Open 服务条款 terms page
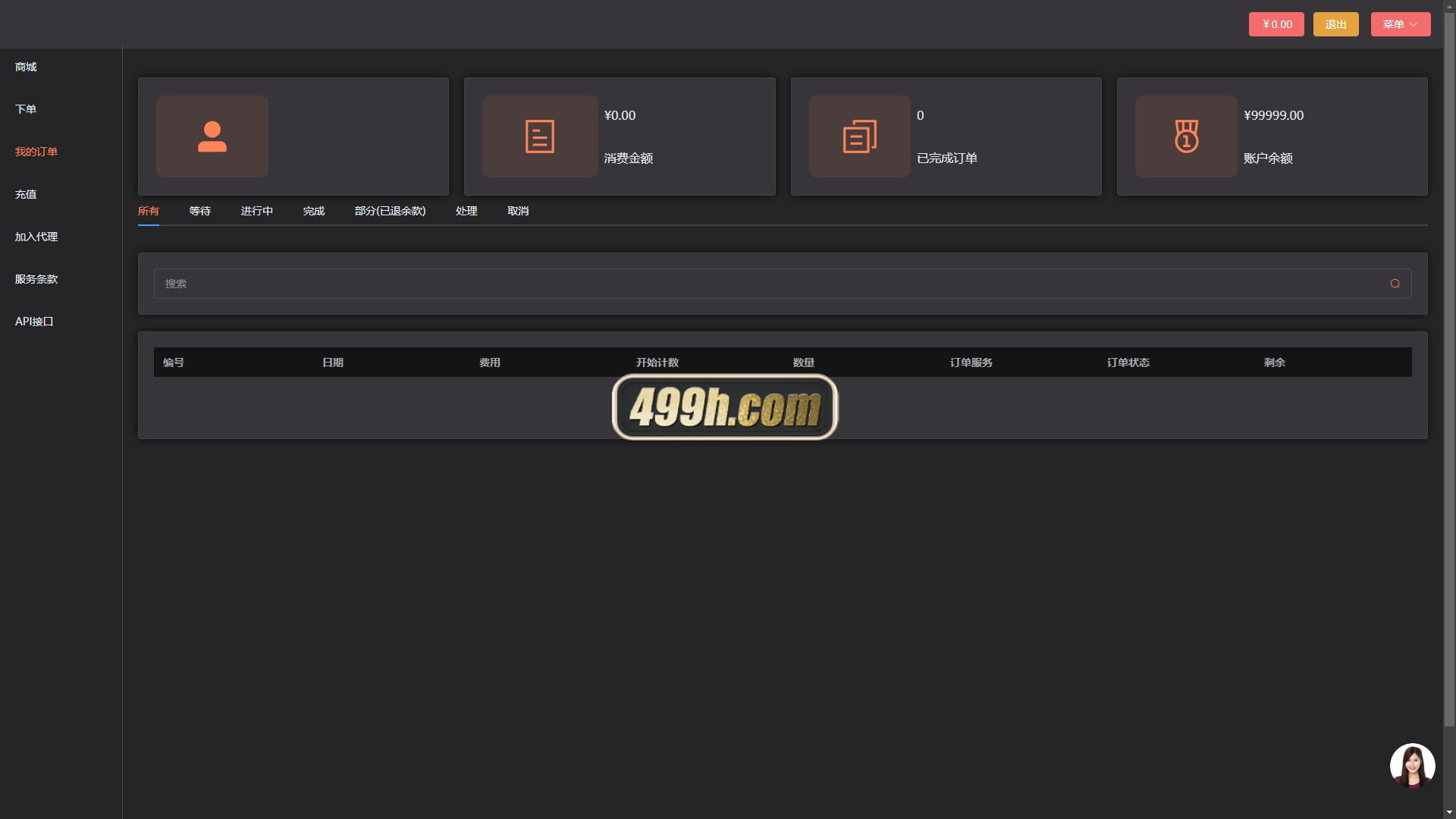The image size is (1456, 819). coord(36,279)
